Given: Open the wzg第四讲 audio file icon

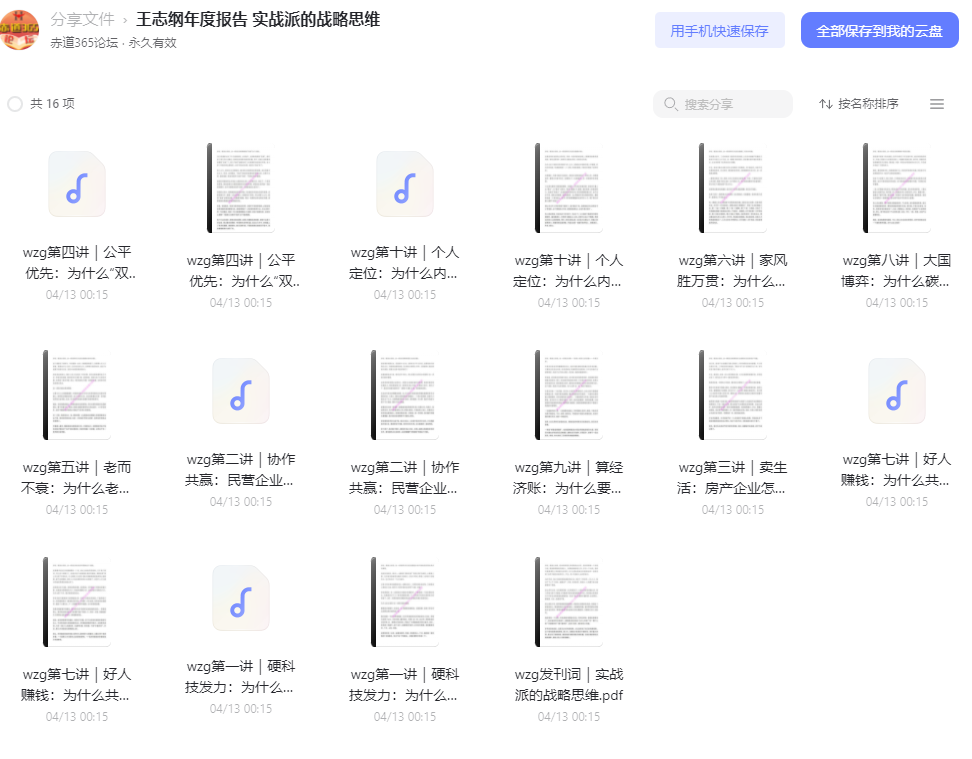Looking at the screenshot, I should click(x=77, y=184).
